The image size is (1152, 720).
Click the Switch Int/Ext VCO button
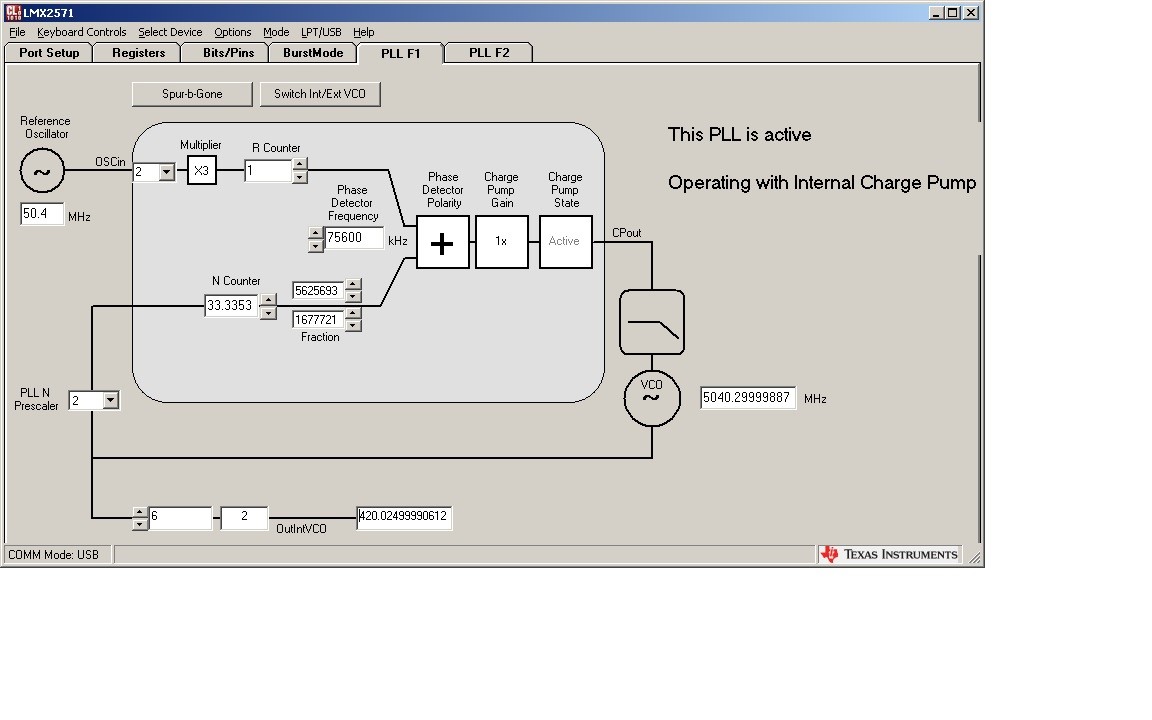pos(320,94)
